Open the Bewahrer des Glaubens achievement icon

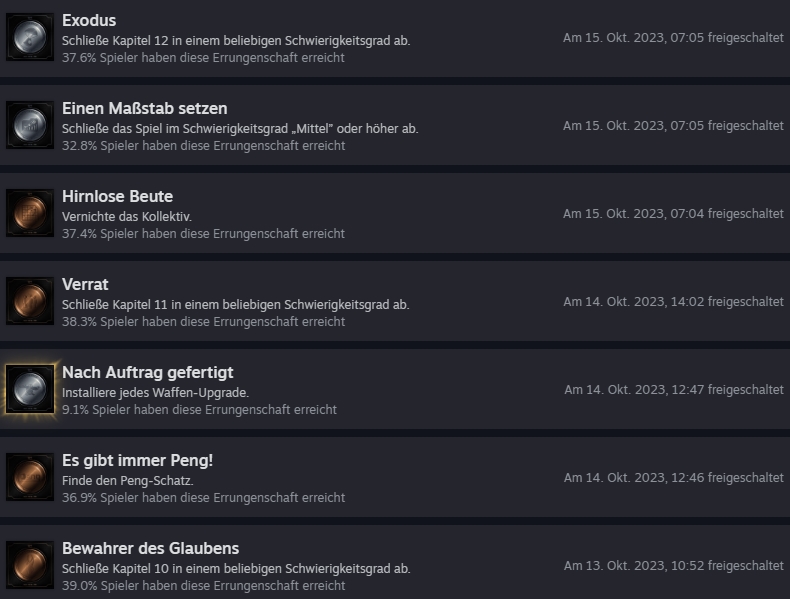point(30,565)
